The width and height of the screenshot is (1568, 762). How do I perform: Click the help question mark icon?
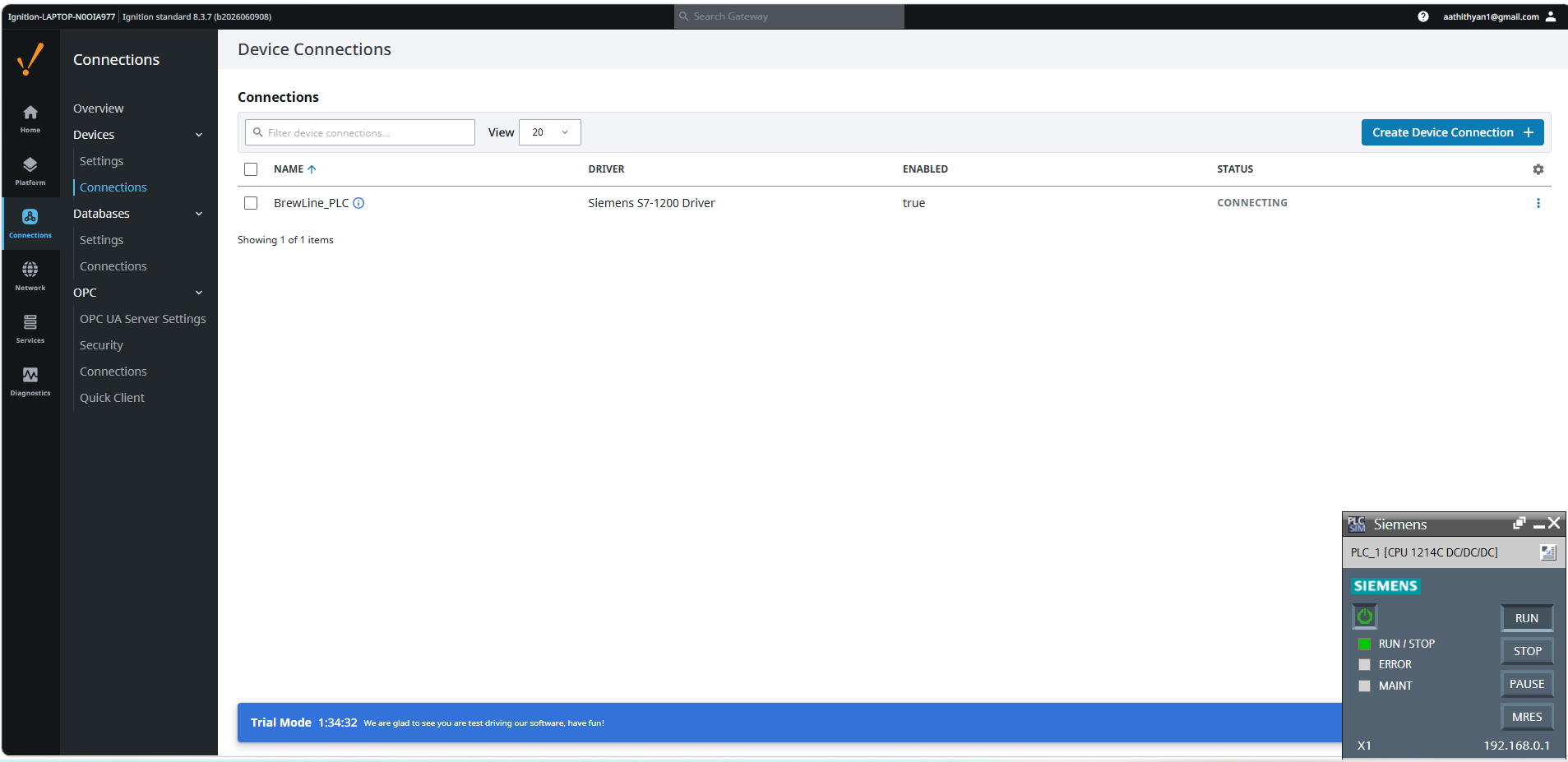pos(1423,16)
